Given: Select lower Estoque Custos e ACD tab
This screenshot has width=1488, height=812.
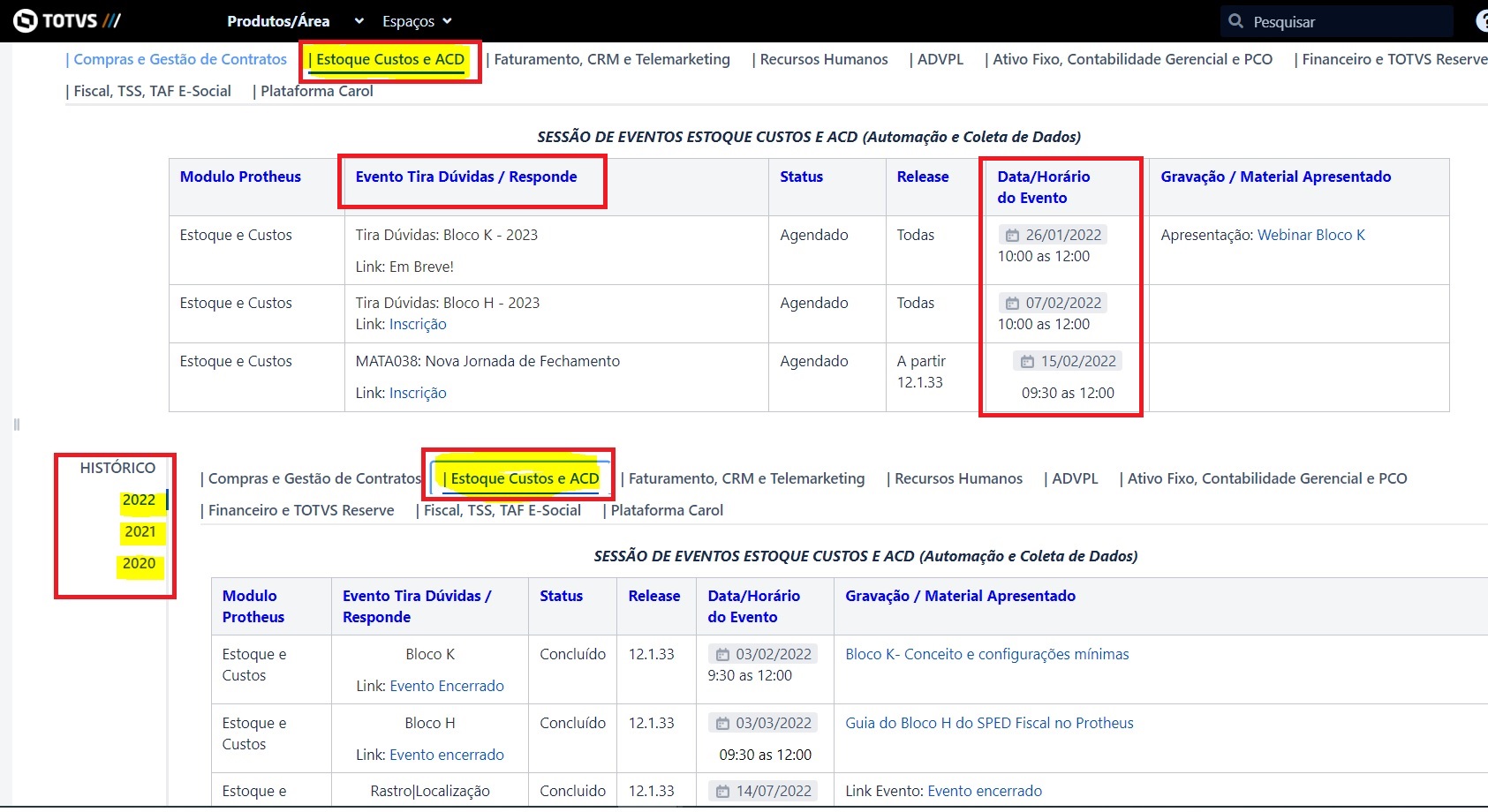Looking at the screenshot, I should (521, 478).
